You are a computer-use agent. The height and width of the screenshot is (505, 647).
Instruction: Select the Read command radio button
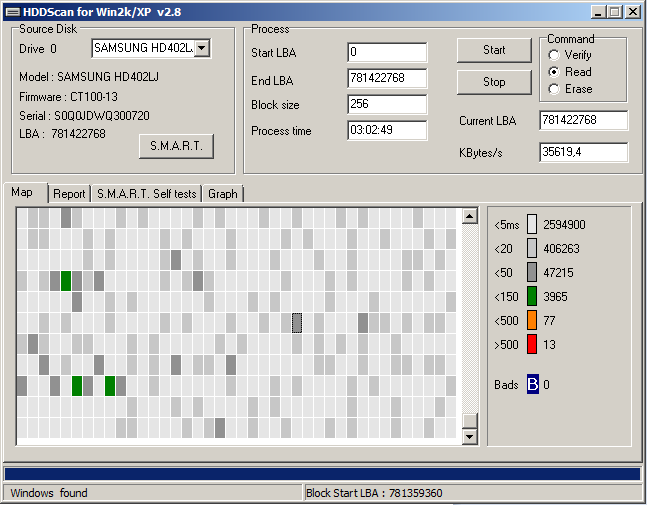pyautogui.click(x=554, y=72)
